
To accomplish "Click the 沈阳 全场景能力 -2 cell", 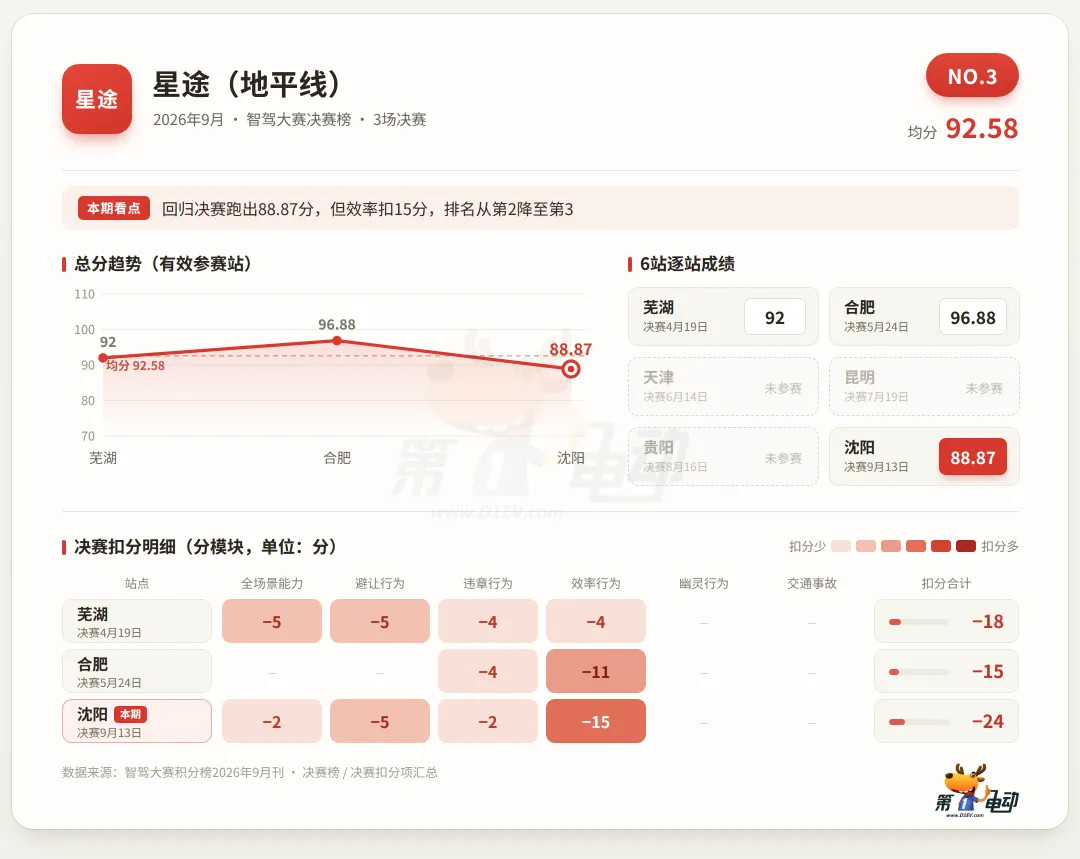I will (x=272, y=721).
